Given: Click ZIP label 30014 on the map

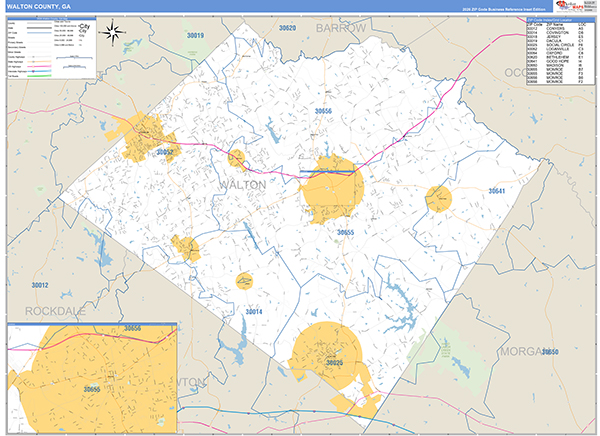Looking at the screenshot, I should point(254,312).
